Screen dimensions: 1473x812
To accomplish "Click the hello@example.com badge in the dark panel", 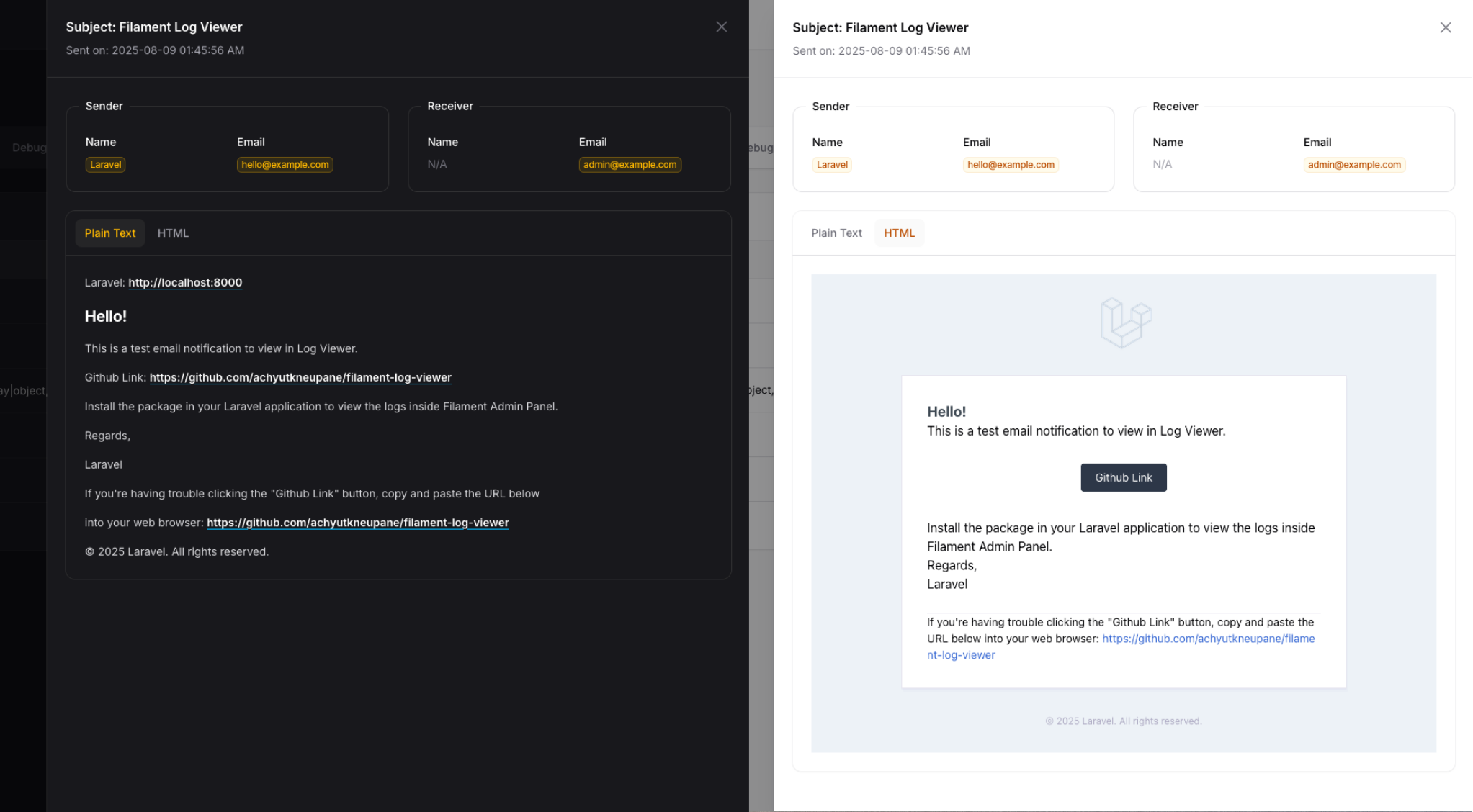I will [x=285, y=165].
